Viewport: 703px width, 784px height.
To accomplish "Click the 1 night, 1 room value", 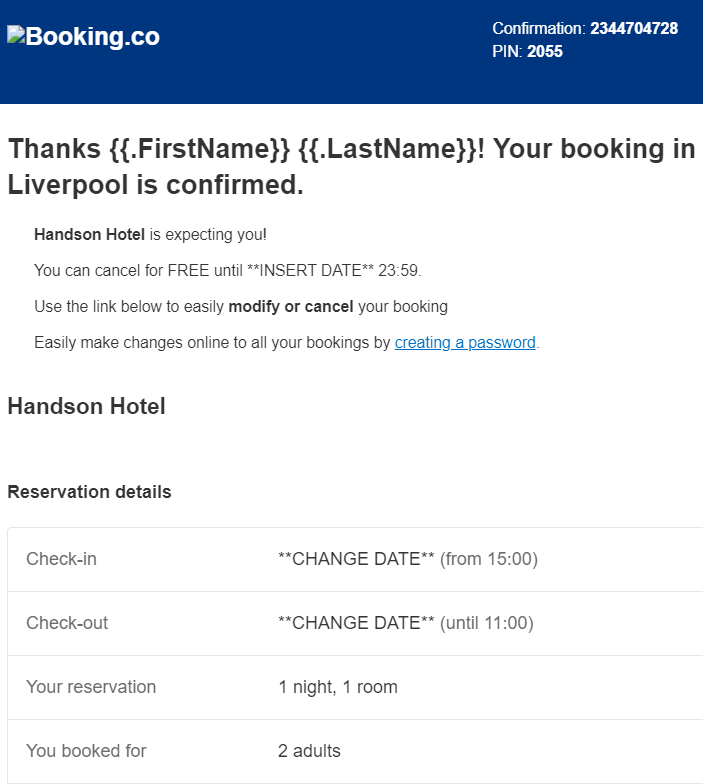I will pyautogui.click(x=338, y=687).
